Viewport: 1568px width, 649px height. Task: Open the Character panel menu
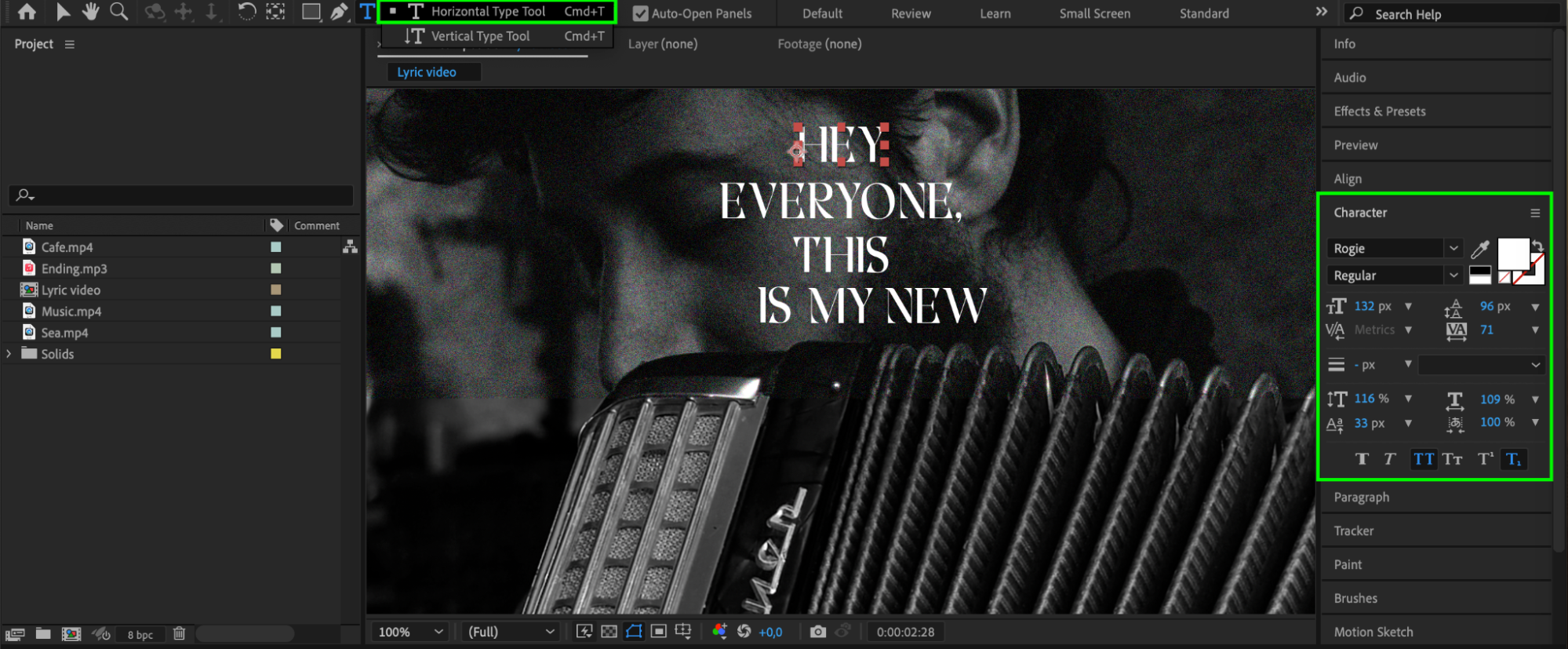pyautogui.click(x=1535, y=213)
